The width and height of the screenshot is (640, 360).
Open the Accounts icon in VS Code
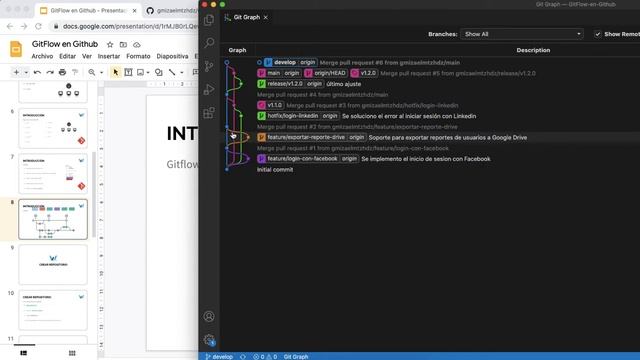[x=209, y=316]
